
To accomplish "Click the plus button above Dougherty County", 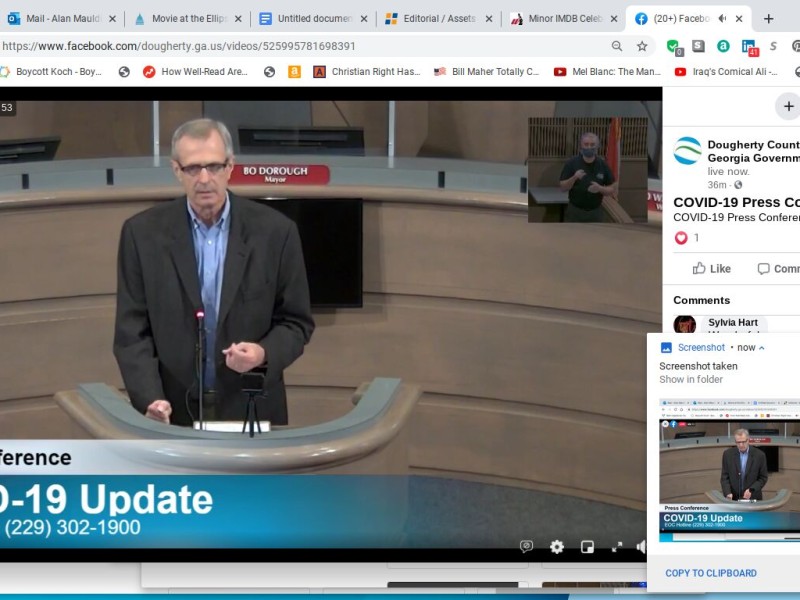I will pyautogui.click(x=788, y=106).
